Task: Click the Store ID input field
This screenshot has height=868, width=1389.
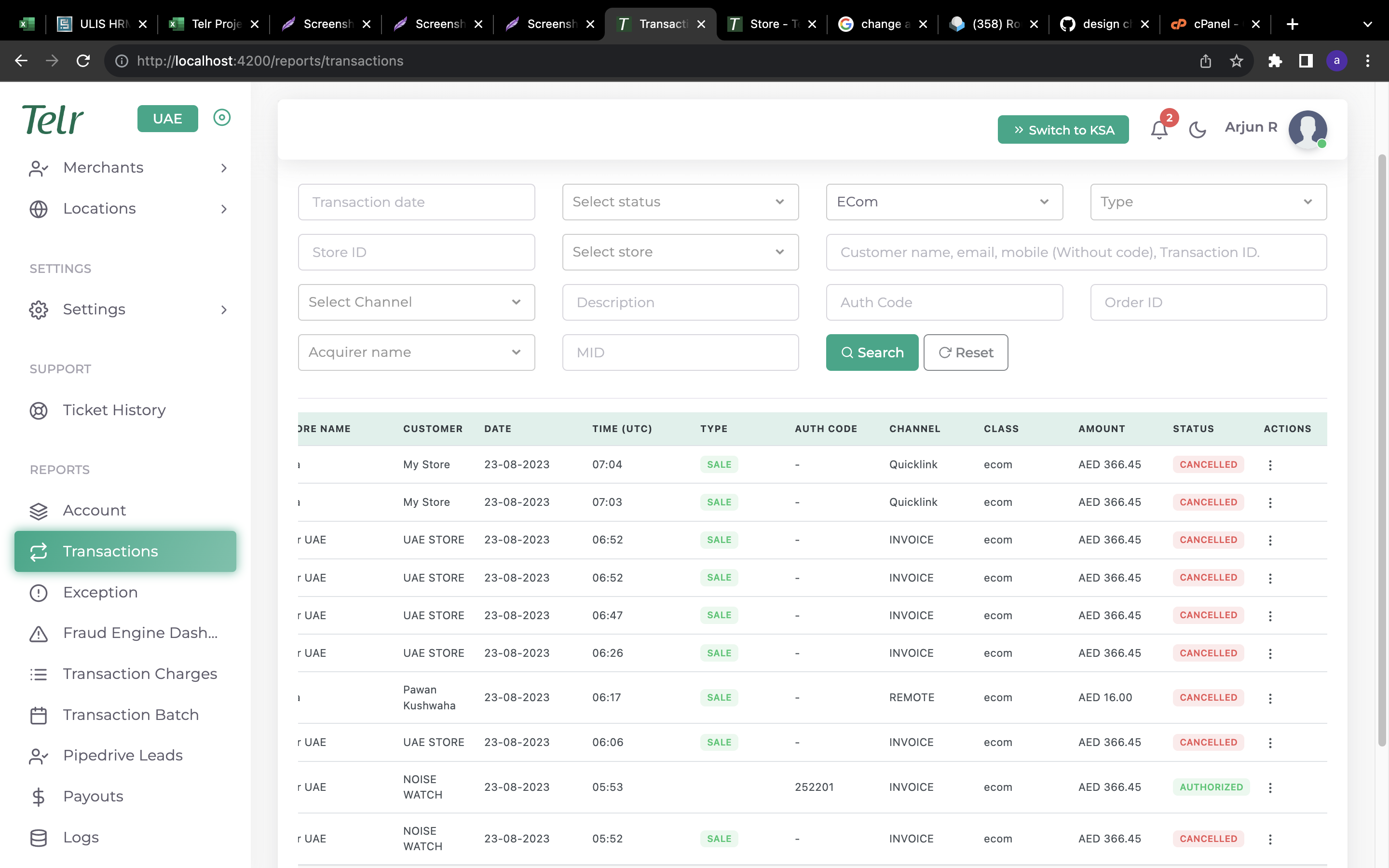Action: [x=416, y=252]
